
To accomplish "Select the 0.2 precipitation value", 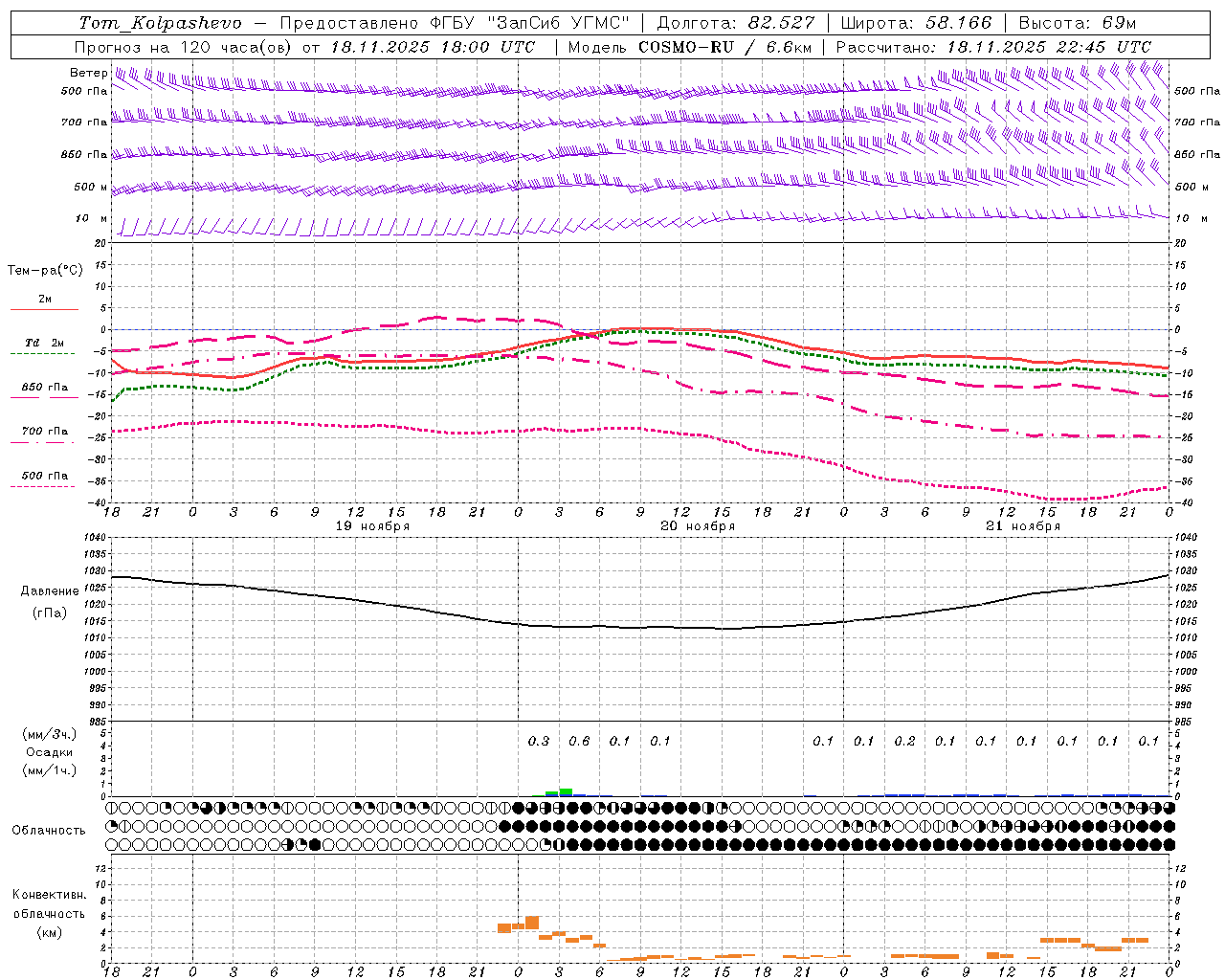I will (904, 741).
